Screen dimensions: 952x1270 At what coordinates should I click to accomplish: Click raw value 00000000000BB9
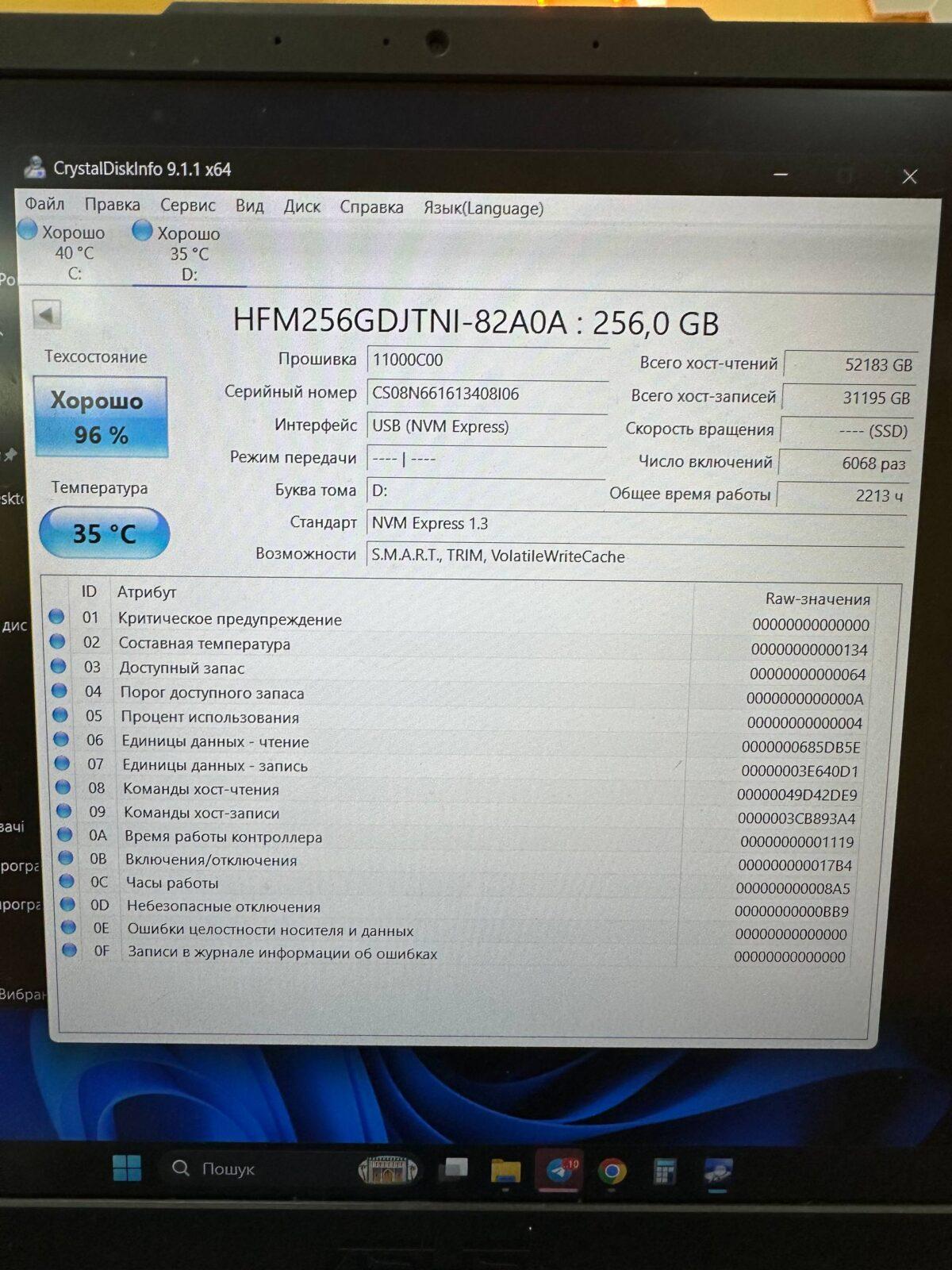(x=791, y=911)
